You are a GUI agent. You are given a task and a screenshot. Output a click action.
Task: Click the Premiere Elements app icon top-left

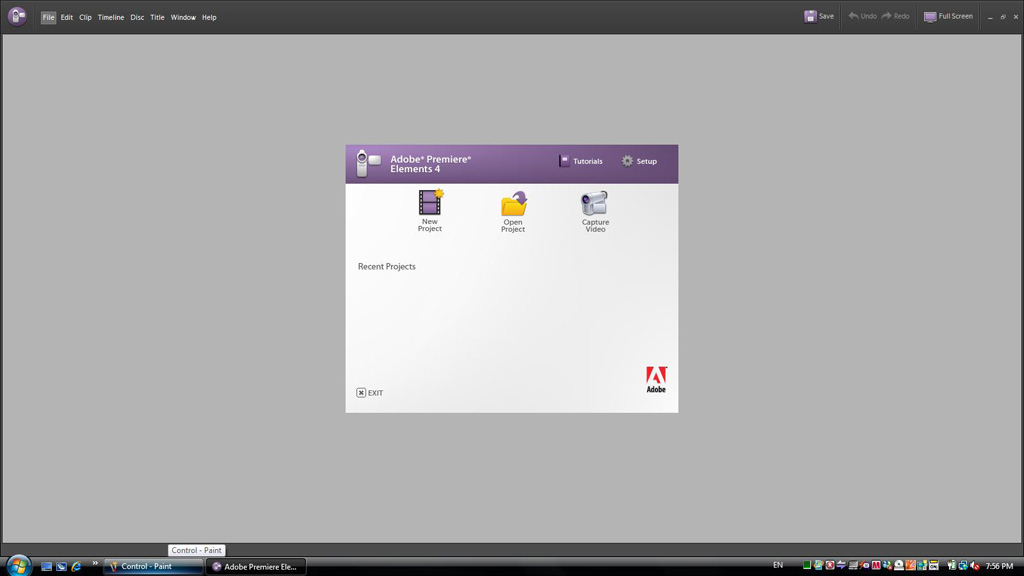[x=17, y=16]
